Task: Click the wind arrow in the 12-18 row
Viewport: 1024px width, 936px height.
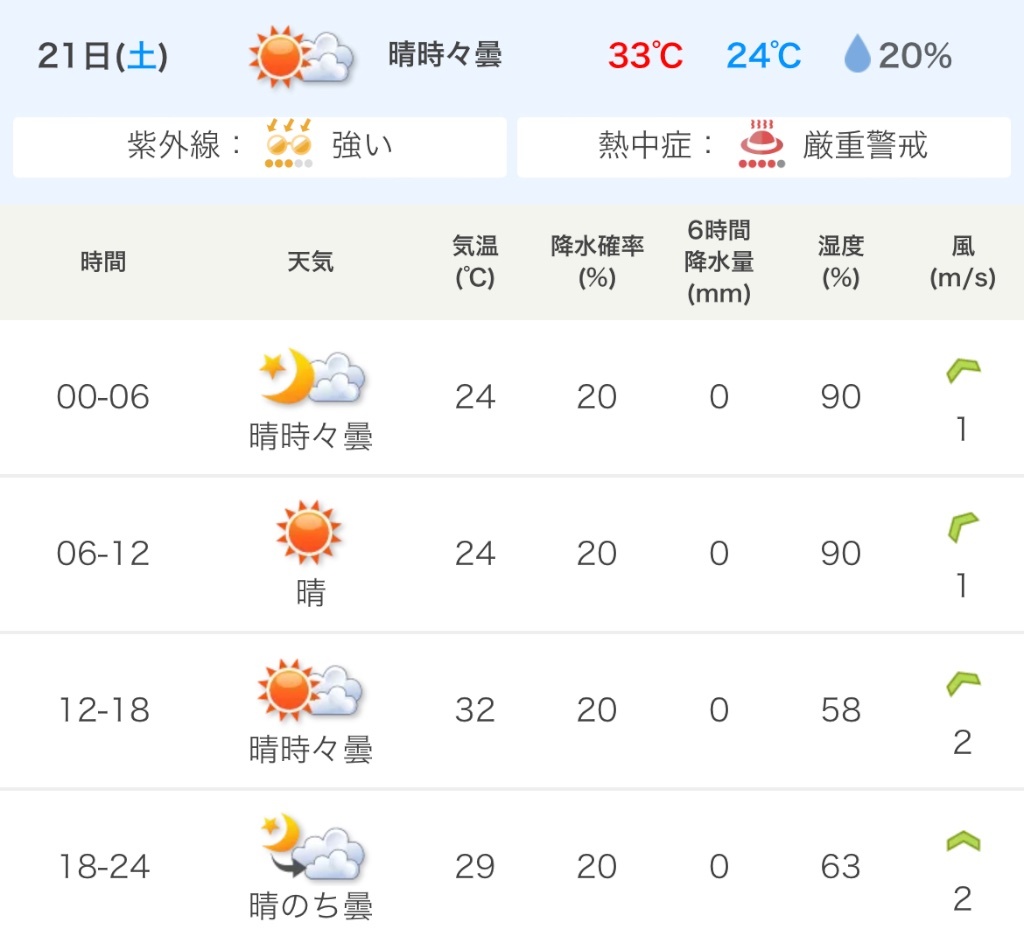Action: [963, 684]
